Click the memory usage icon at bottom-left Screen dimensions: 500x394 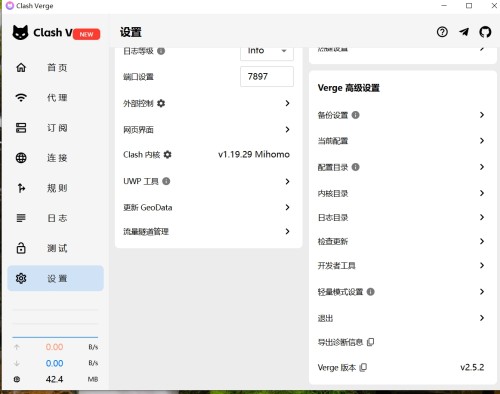pyautogui.click(x=17, y=379)
